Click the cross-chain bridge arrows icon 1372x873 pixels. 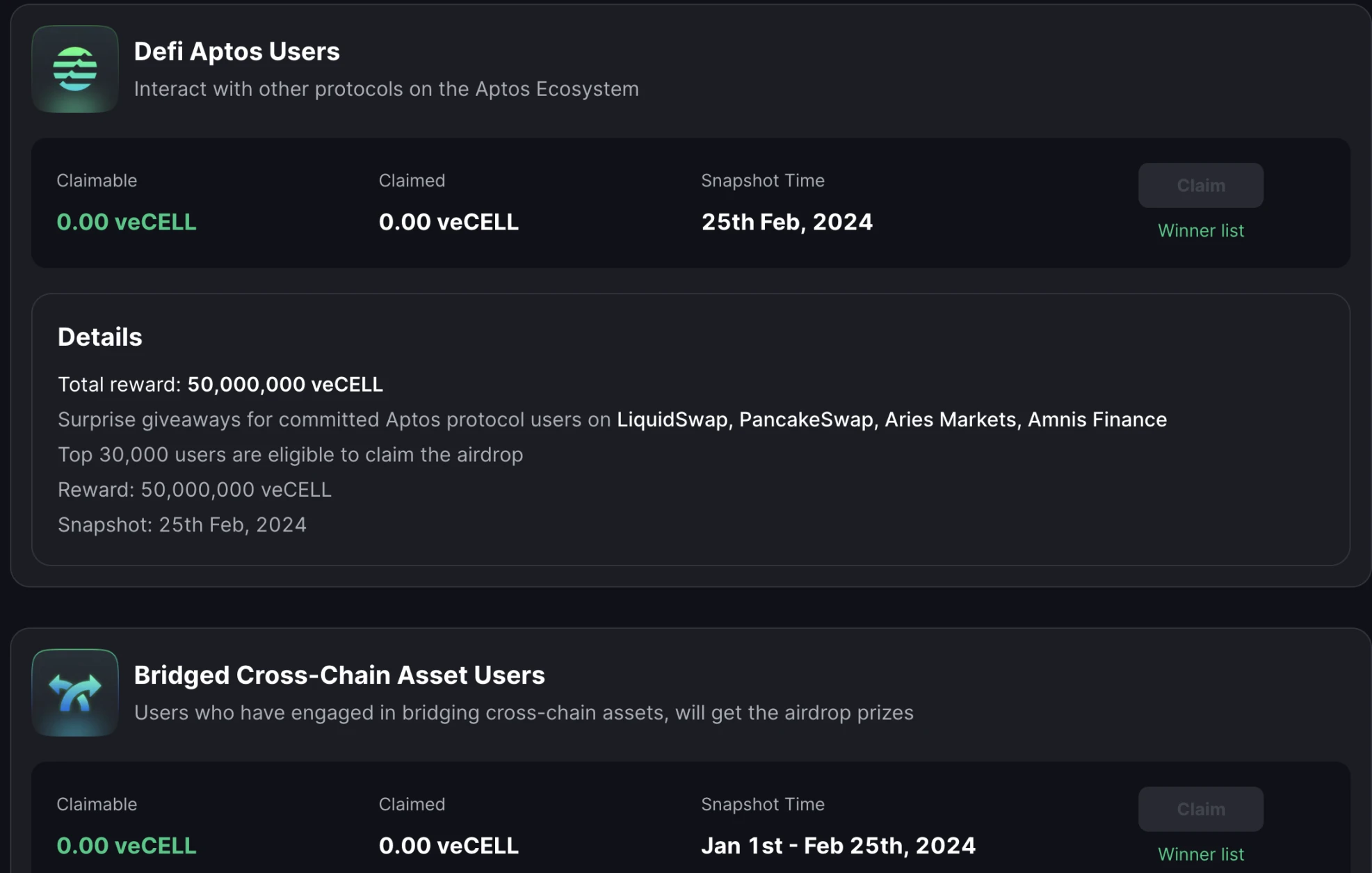[x=75, y=692]
